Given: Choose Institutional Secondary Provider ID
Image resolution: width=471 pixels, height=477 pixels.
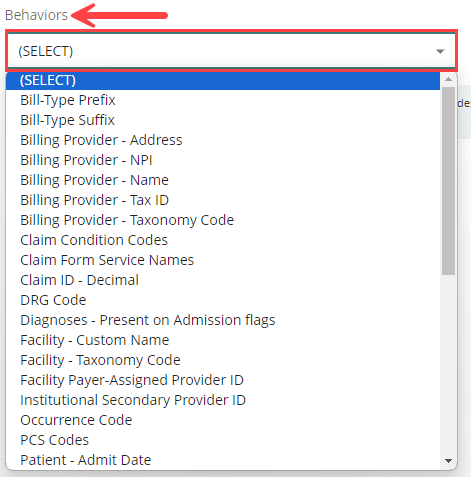Looking at the screenshot, I should [223, 400].
